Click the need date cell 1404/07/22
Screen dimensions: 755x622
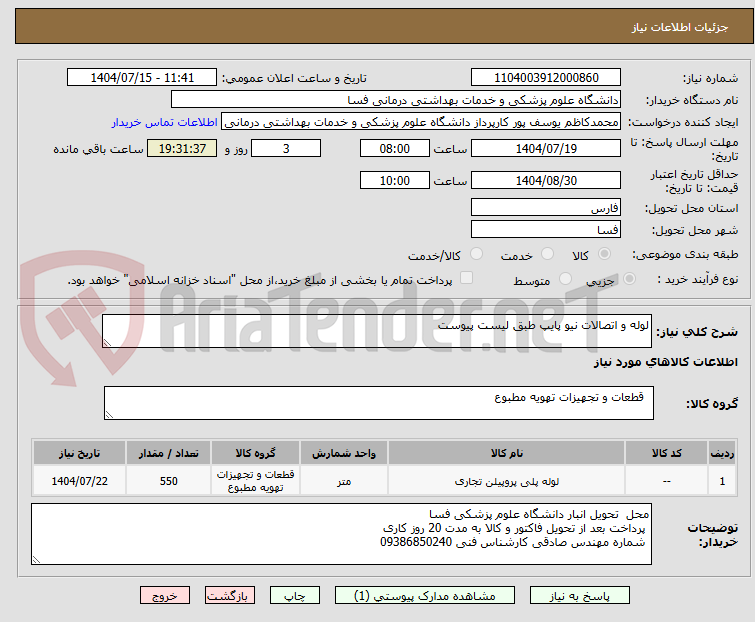(79, 481)
